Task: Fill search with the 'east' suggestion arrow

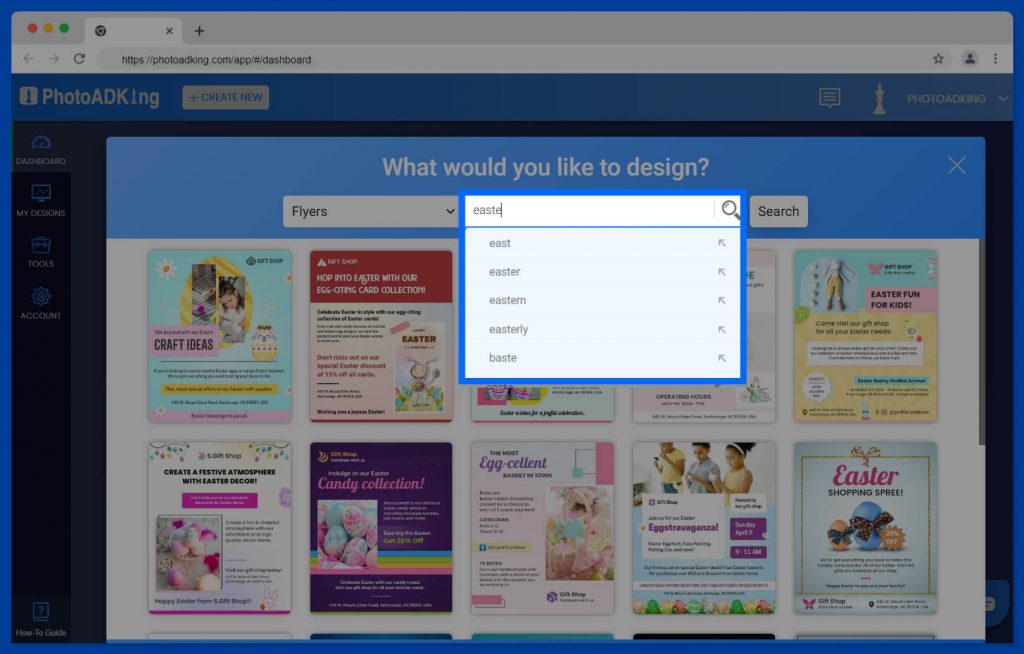Action: 722,243
